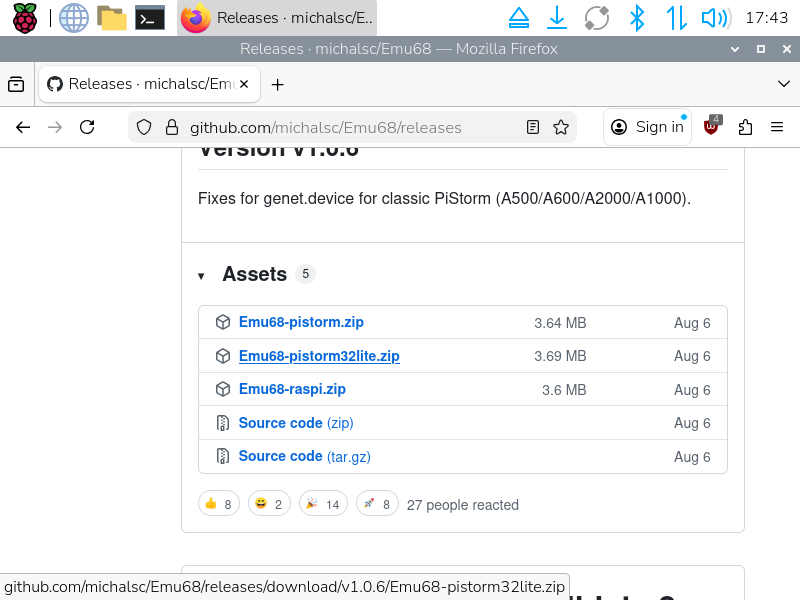The image size is (800, 600).
Task: Download Emu68-pistorm32lite.zip
Action: [319, 356]
